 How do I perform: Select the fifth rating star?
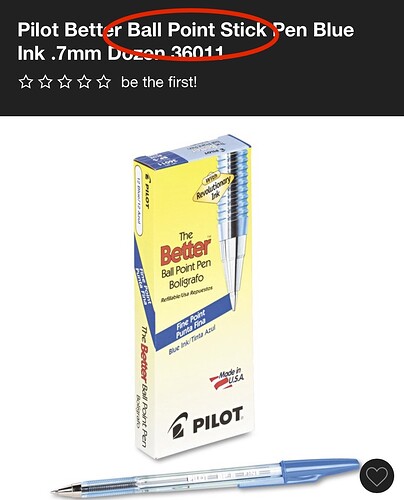[104, 82]
